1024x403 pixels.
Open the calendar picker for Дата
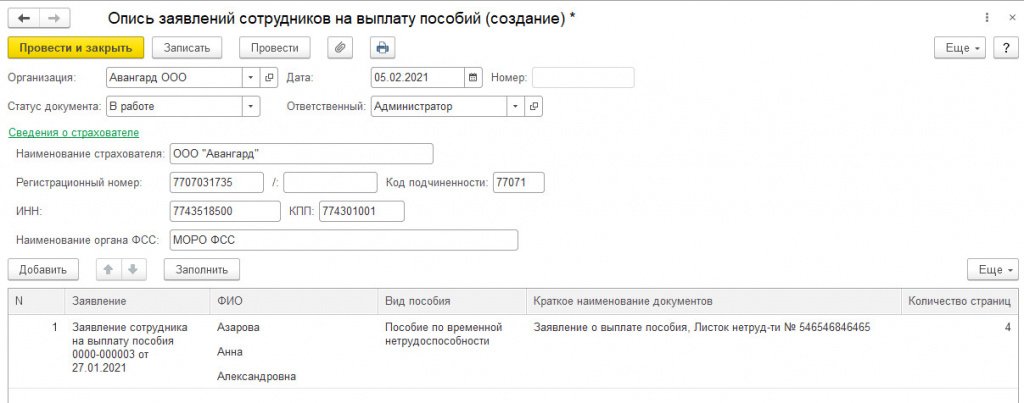[x=474, y=78]
